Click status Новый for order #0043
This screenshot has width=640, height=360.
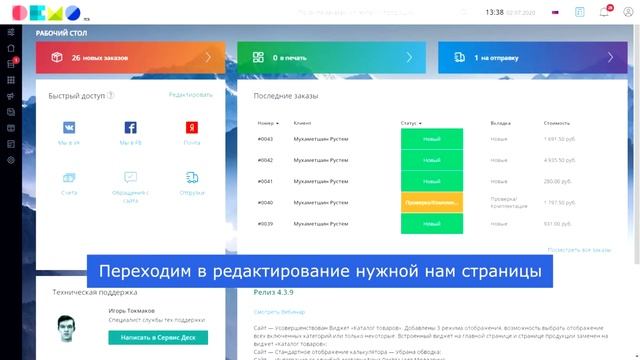[x=432, y=139]
